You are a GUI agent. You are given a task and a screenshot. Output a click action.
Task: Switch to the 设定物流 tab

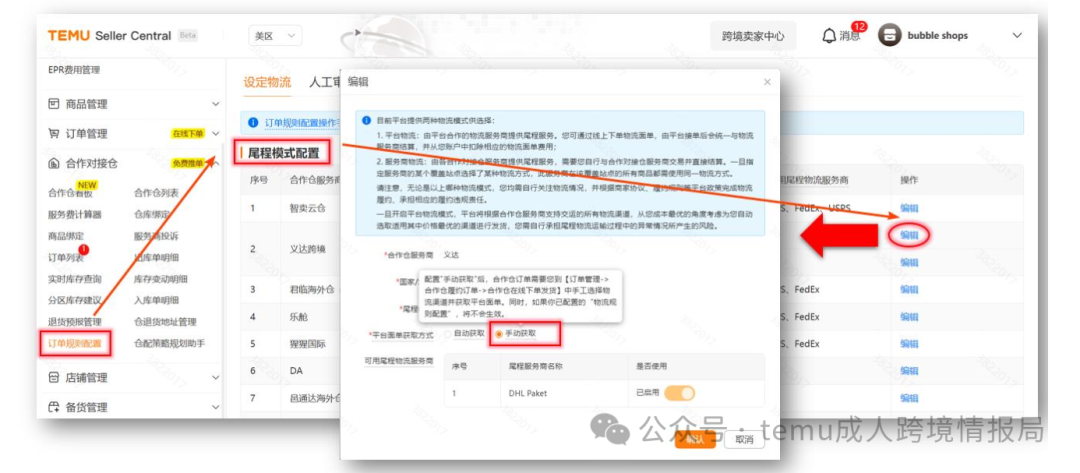click(267, 83)
